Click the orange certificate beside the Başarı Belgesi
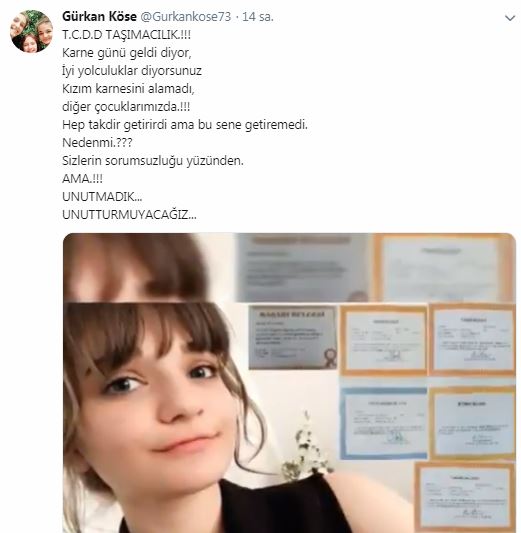 [383, 340]
